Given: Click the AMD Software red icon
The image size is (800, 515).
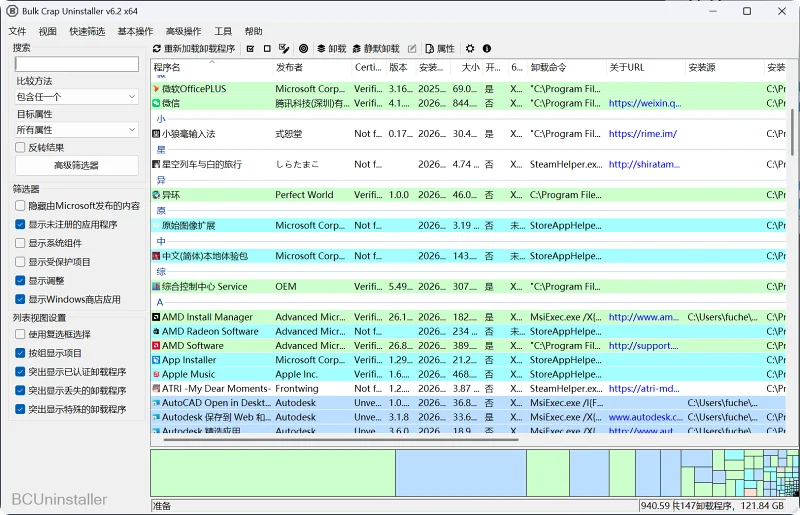Looking at the screenshot, I should click(156, 346).
